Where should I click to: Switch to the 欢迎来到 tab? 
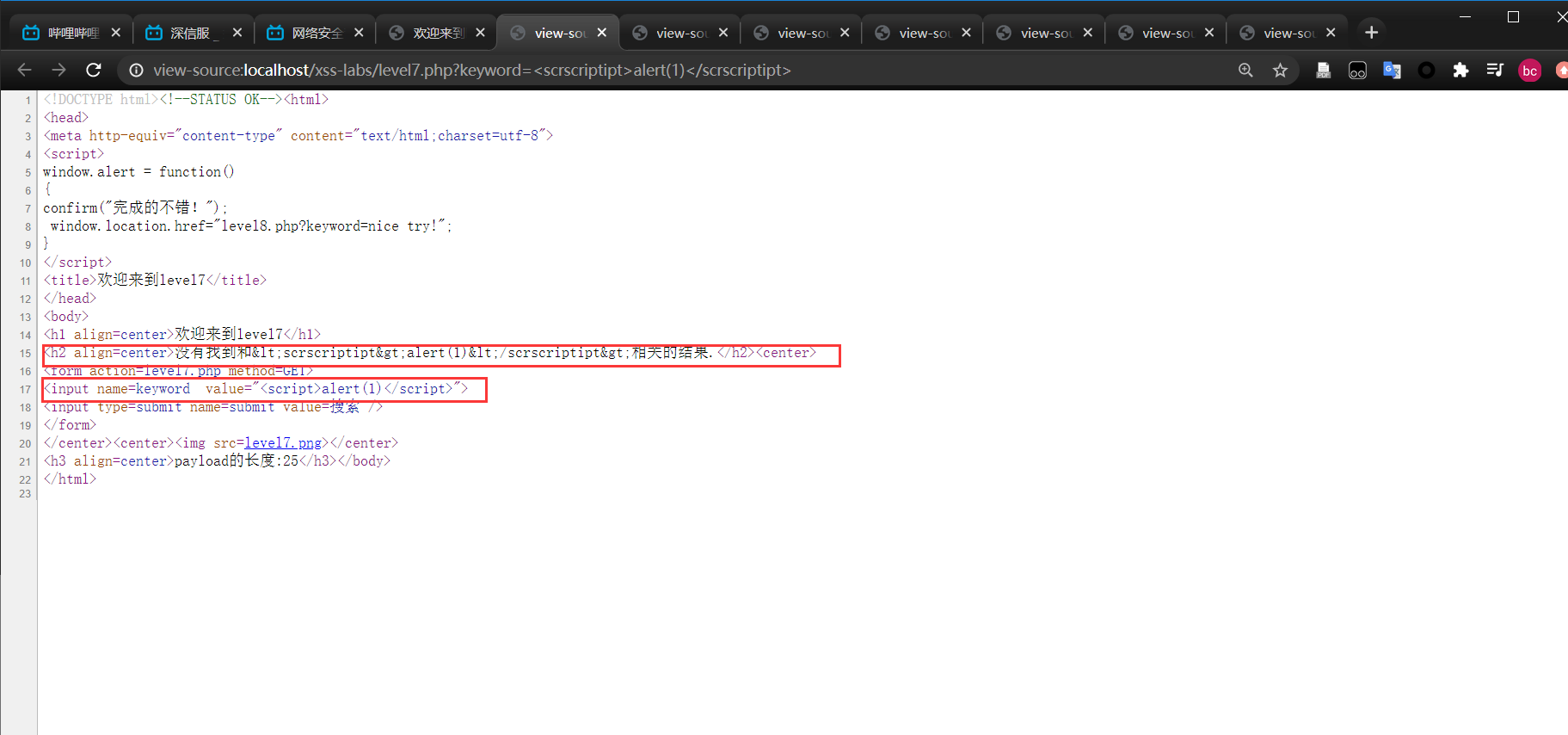(437, 33)
